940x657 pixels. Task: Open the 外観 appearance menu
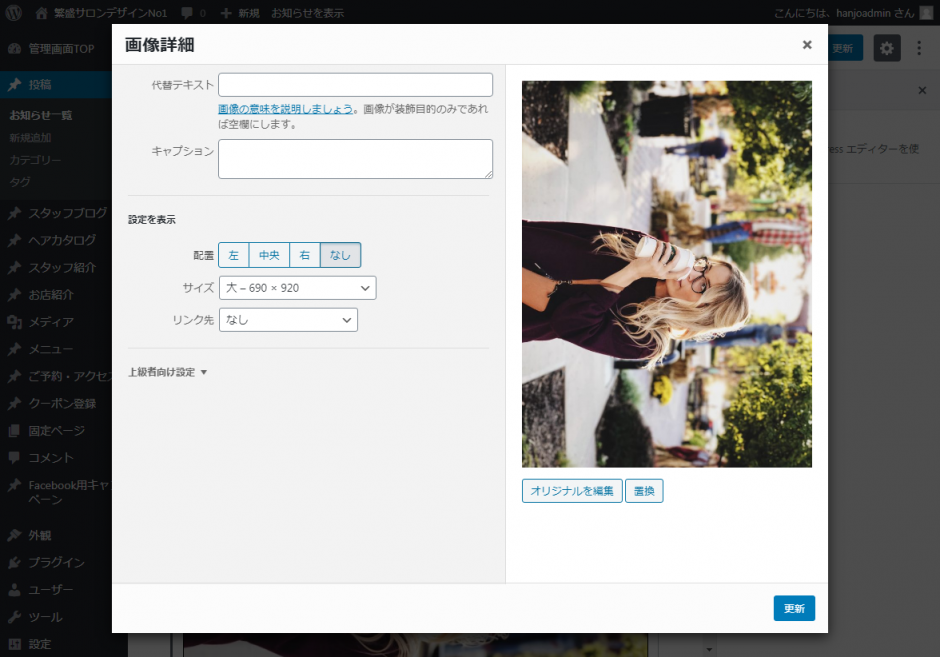click(40, 535)
